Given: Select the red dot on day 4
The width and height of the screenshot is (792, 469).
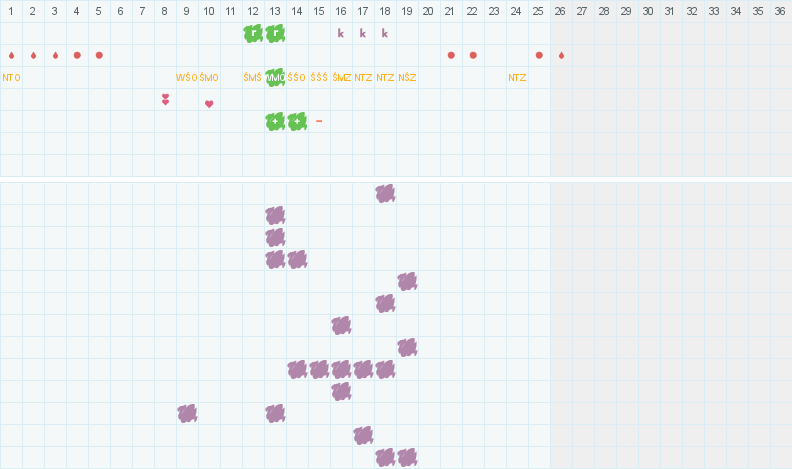Looking at the screenshot, I should 77,55.
